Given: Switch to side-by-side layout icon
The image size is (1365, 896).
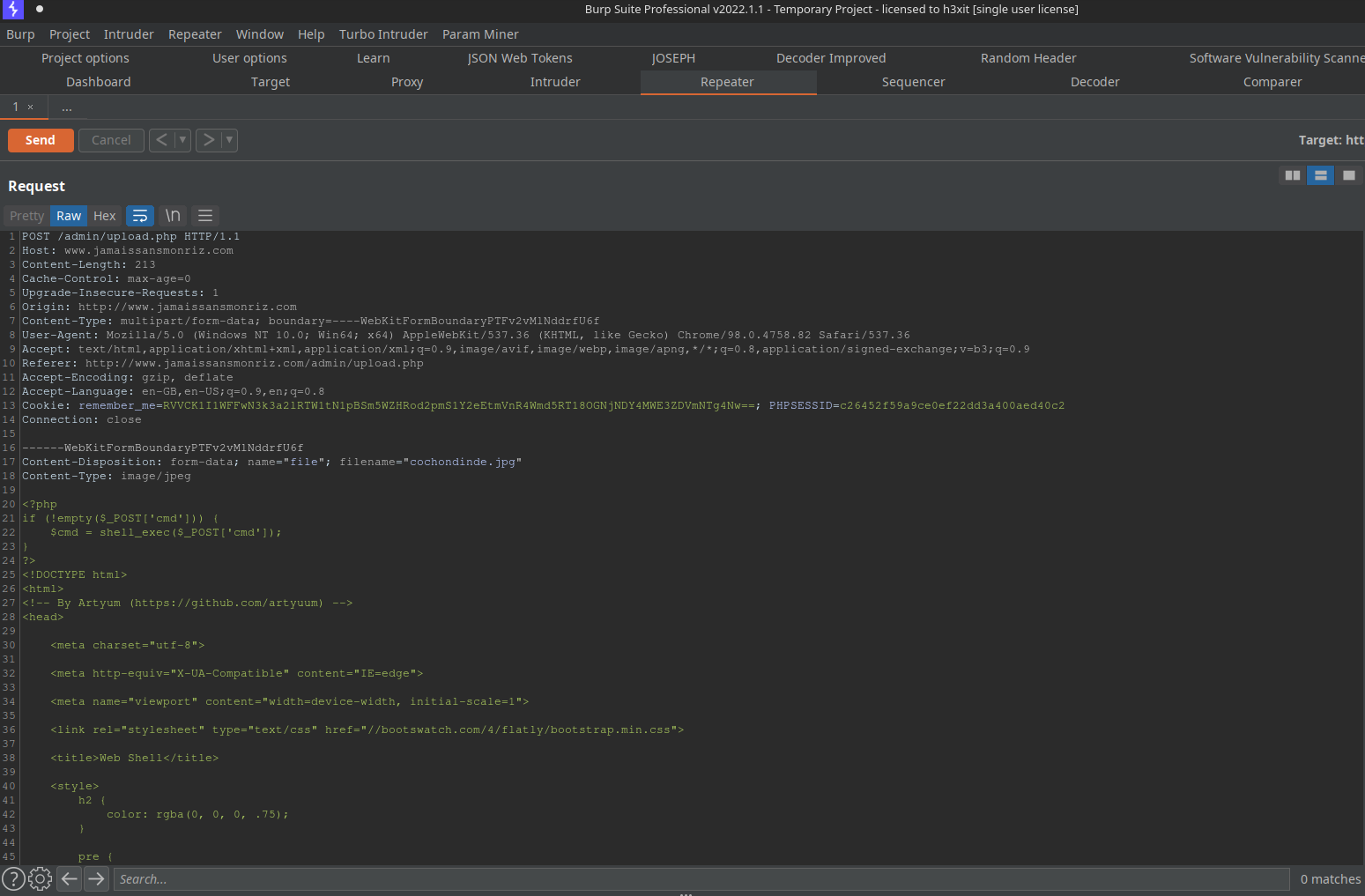Looking at the screenshot, I should (1293, 175).
